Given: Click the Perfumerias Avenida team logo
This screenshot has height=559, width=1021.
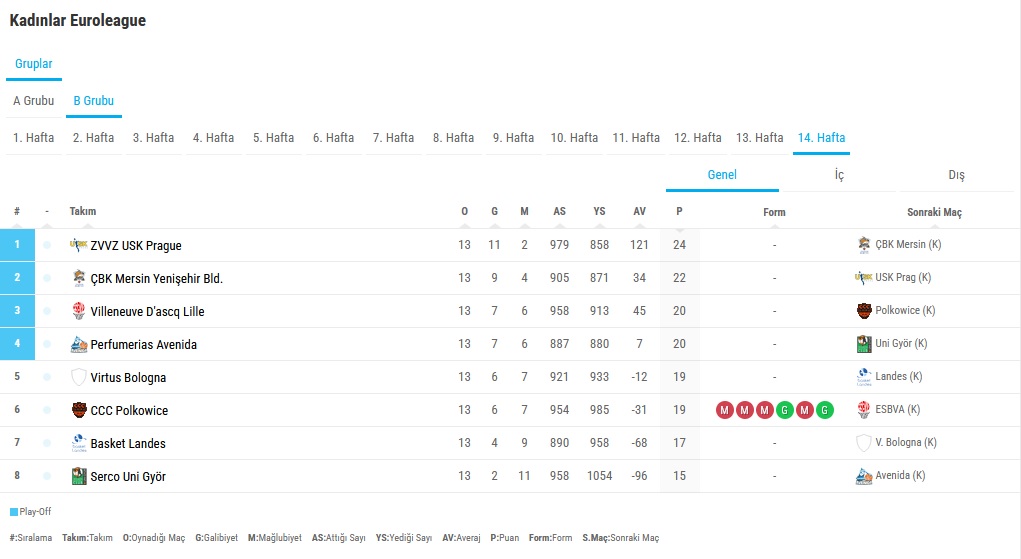Looking at the screenshot, I should (x=79, y=344).
